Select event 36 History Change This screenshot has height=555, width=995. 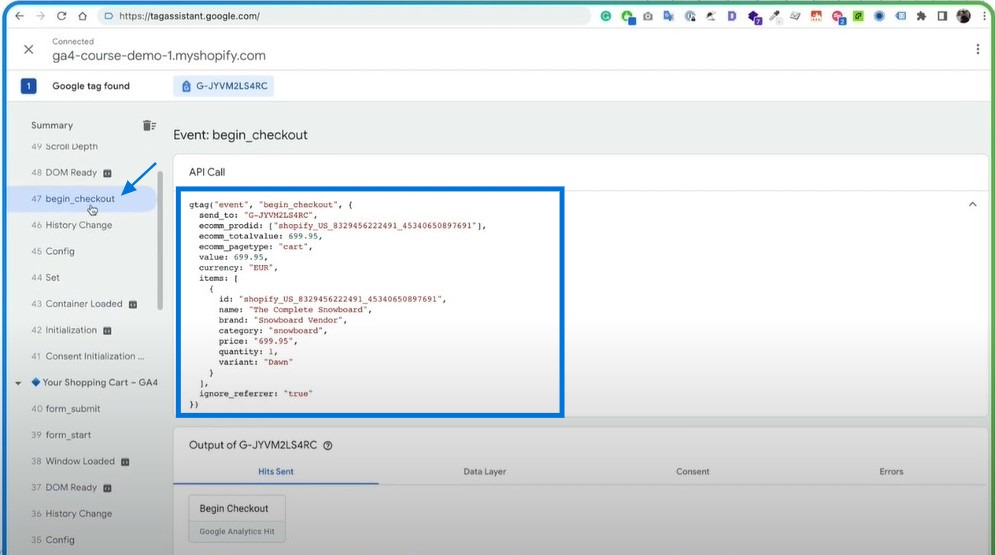(72, 514)
